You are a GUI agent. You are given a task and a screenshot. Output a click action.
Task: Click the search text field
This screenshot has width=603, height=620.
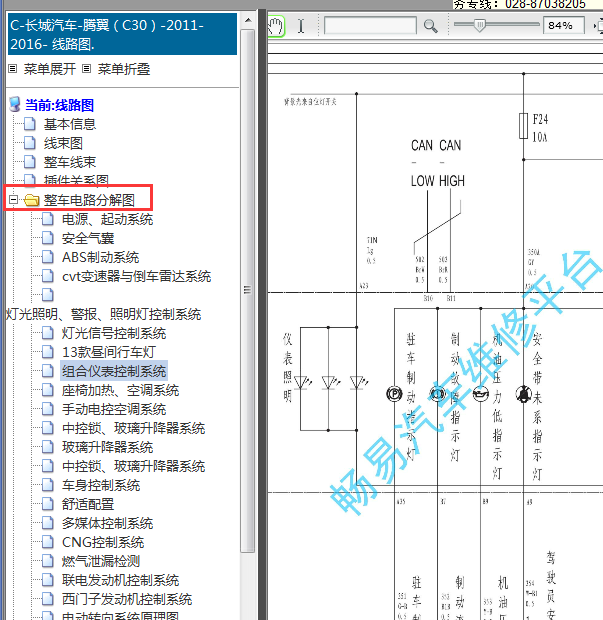pyautogui.click(x=370, y=25)
